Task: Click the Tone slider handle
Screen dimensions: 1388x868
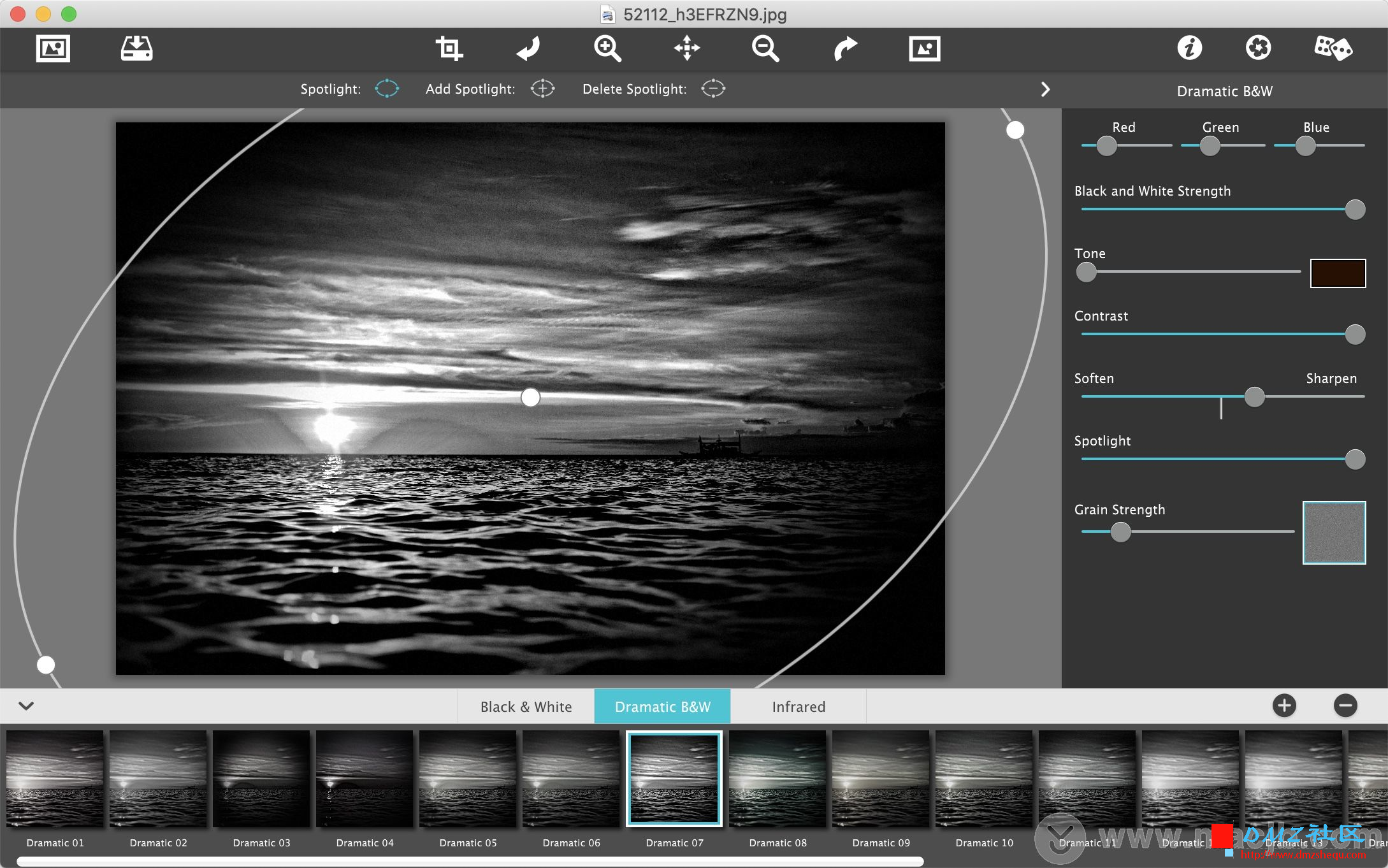Action: coord(1086,272)
